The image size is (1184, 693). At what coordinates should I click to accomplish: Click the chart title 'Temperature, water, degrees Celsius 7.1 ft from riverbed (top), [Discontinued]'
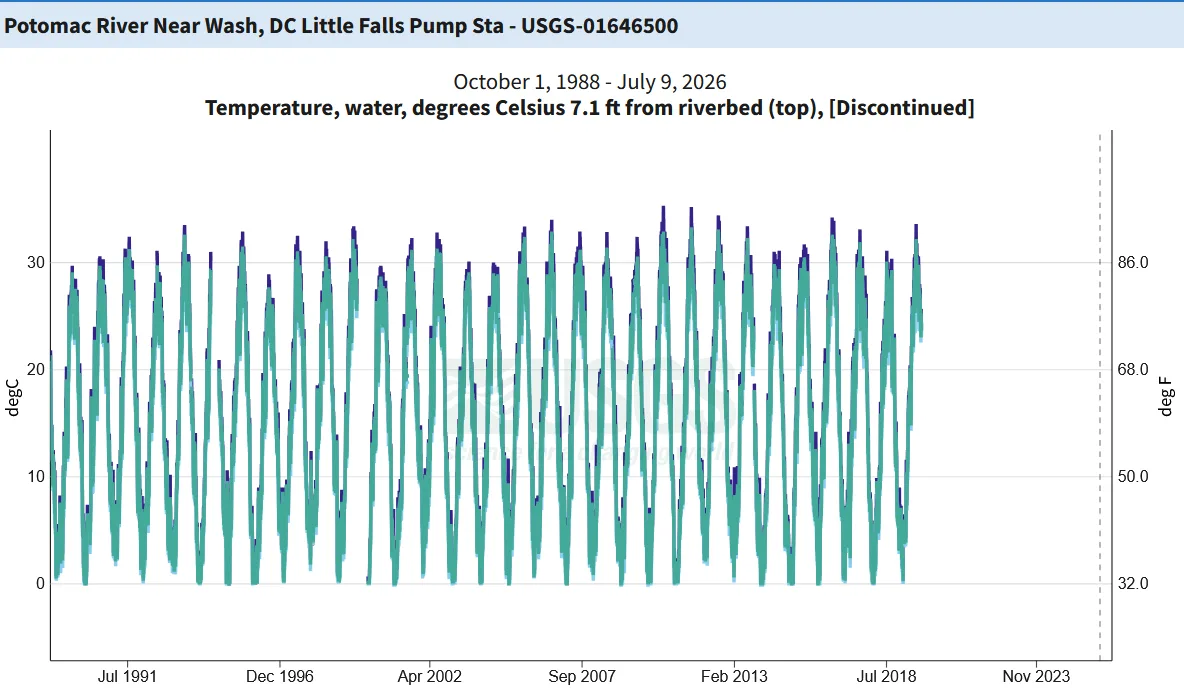coord(590,108)
